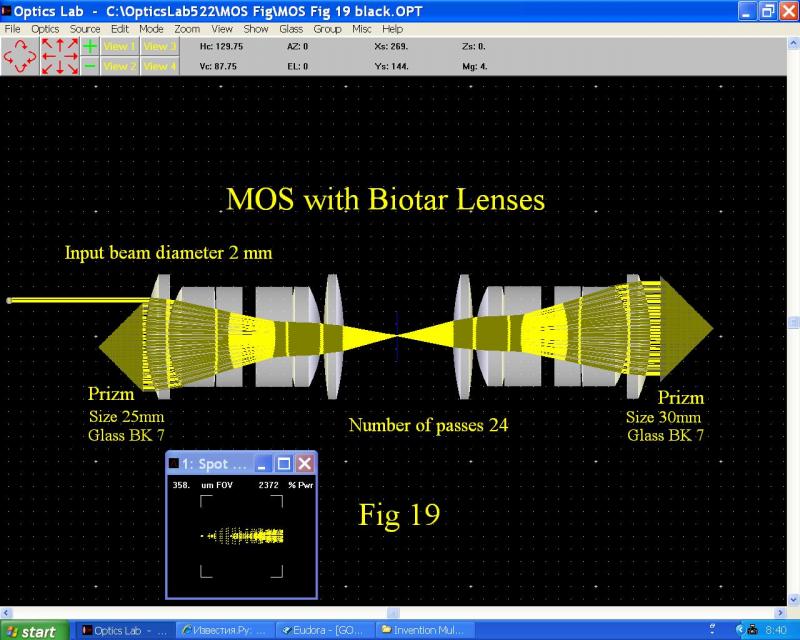Zoom in with the green plus icon
Image resolution: width=800 pixels, height=640 pixels.
pyautogui.click(x=90, y=46)
